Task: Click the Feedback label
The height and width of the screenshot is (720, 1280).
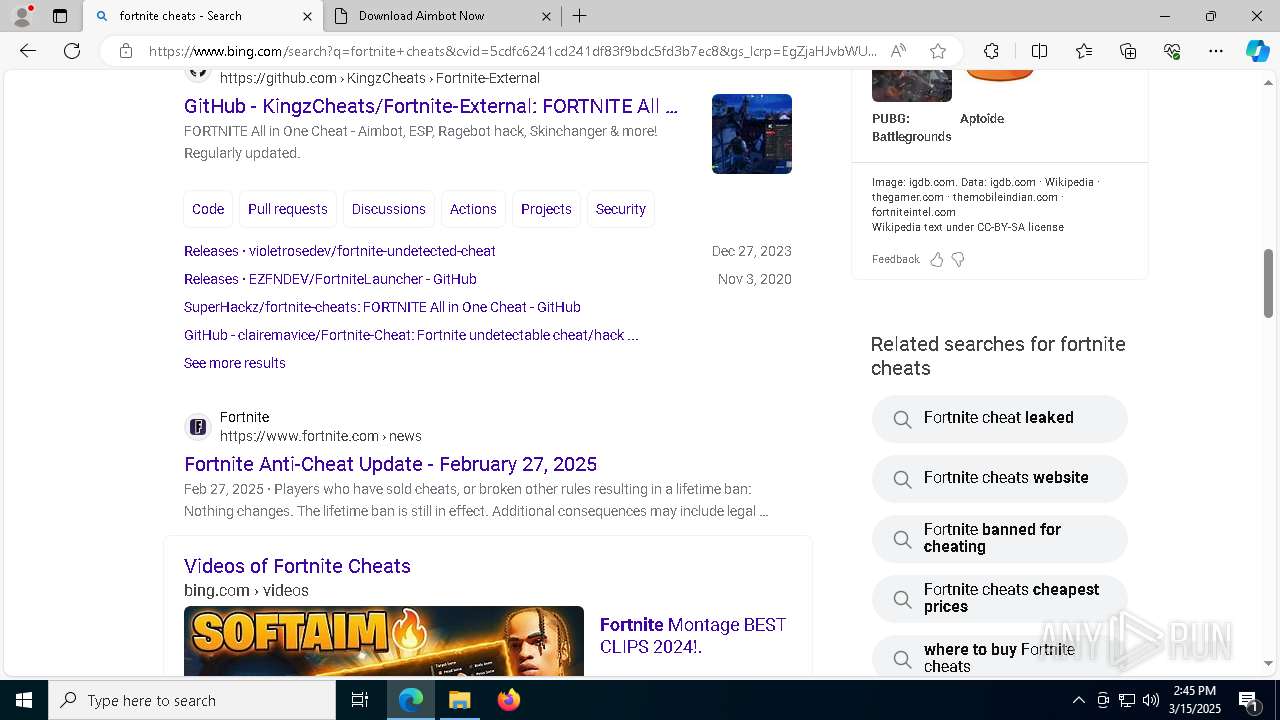Action: point(895,259)
